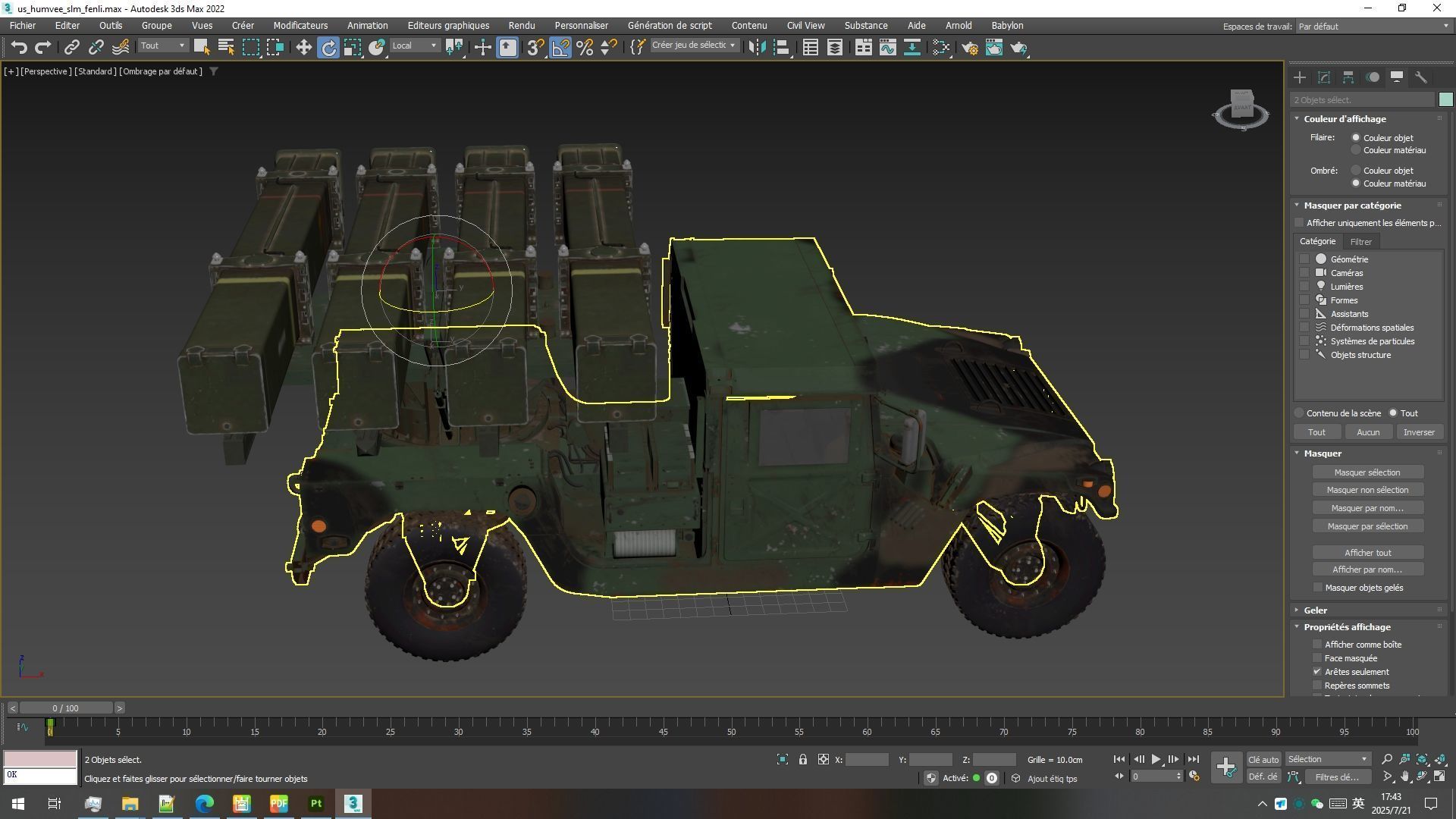Activate the Select and Scale tool
The height and width of the screenshot is (819, 1456).
point(353,47)
